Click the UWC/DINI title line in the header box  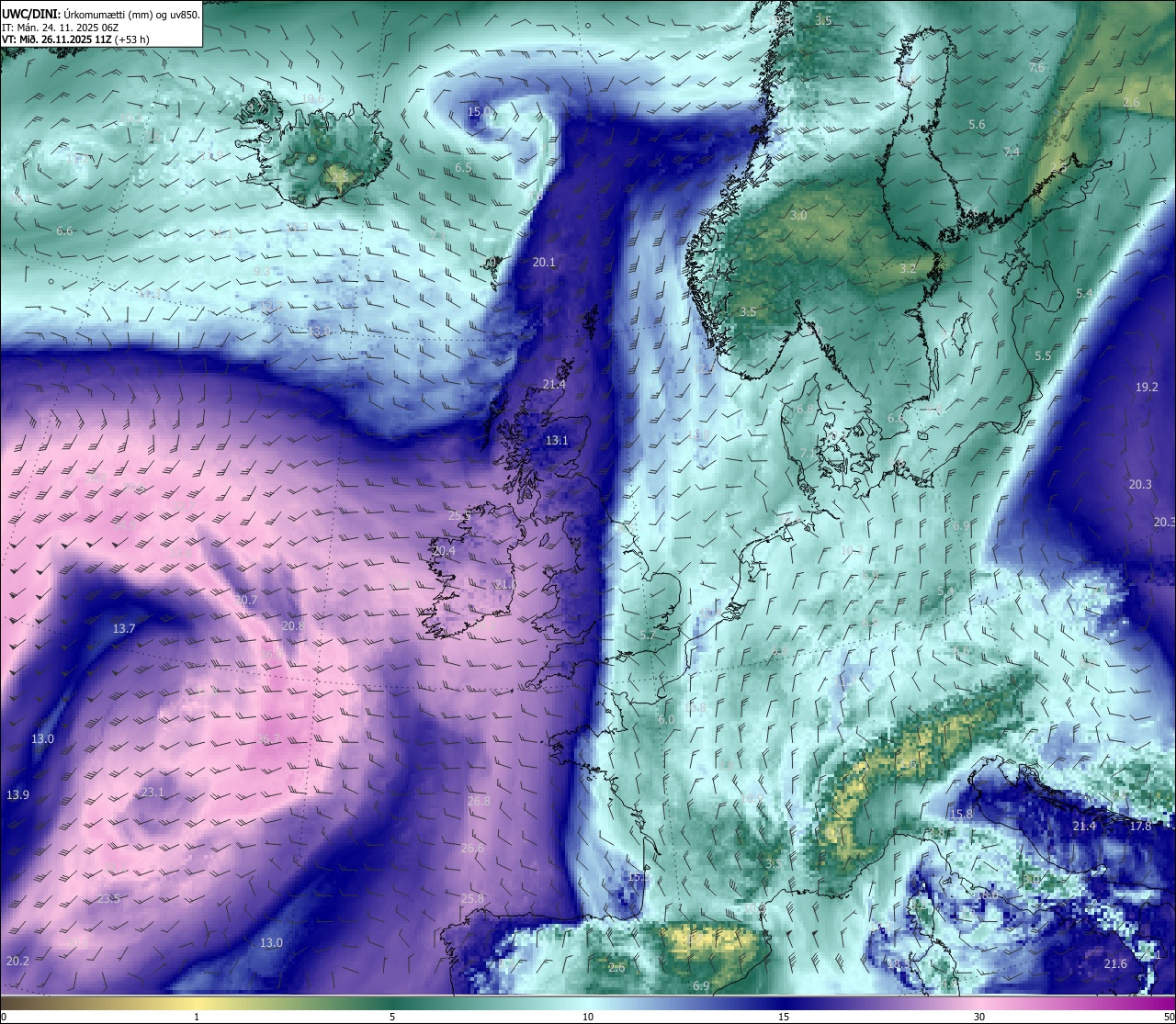[x=101, y=14]
